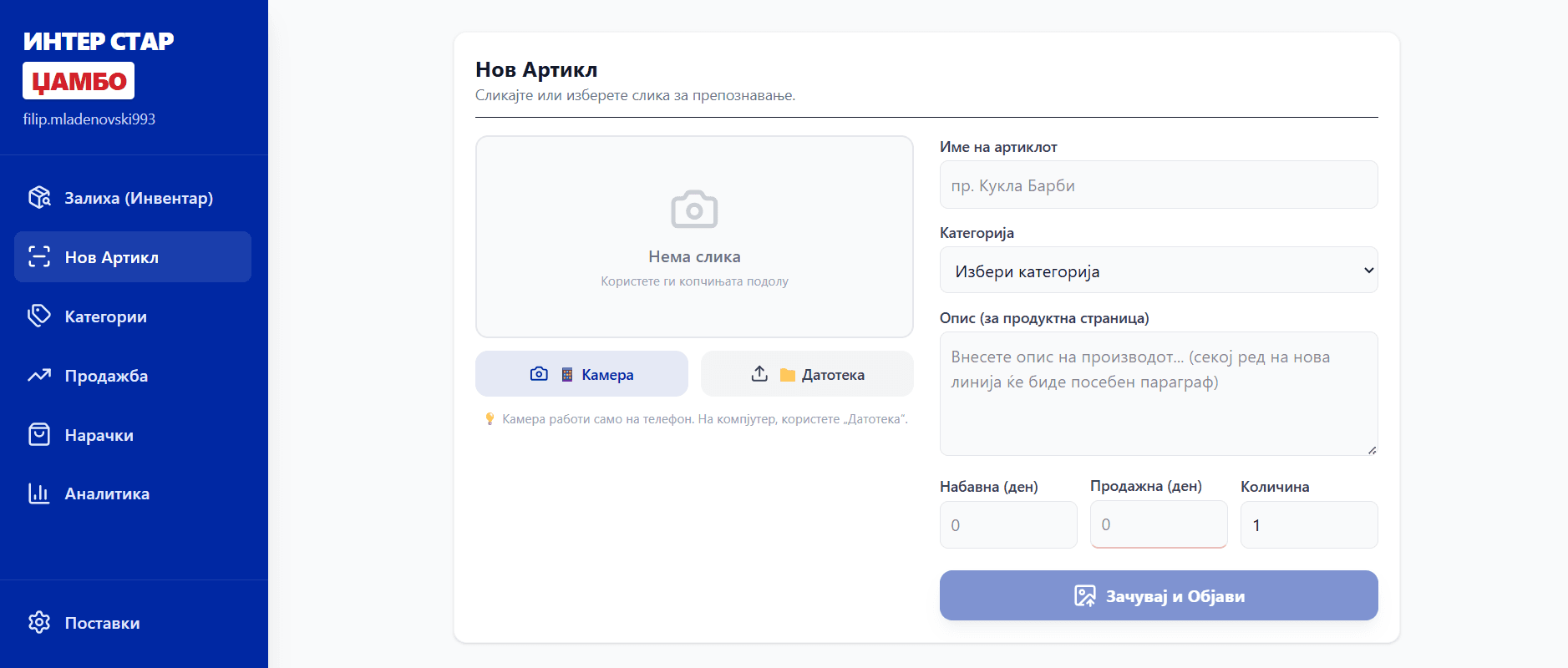Image resolution: width=1568 pixels, height=668 pixels.
Task: Click the Име на артиклот input field
Action: (x=1158, y=185)
